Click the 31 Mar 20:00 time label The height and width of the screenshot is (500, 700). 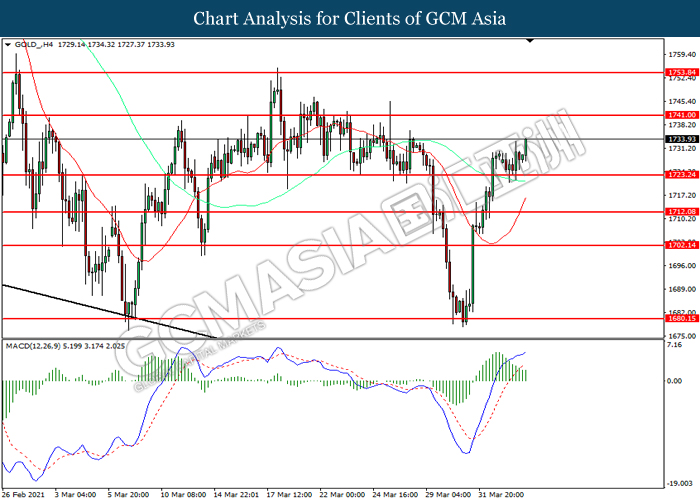pyautogui.click(x=501, y=495)
